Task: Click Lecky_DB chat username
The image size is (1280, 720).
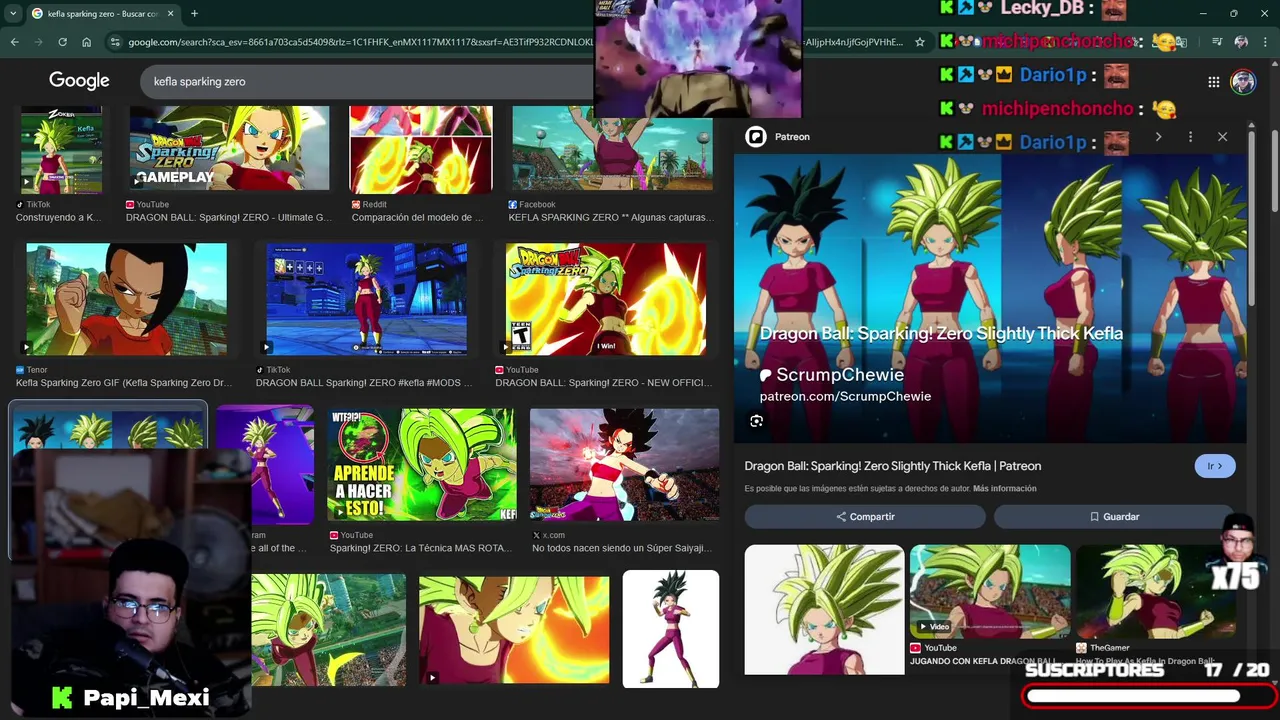Action: [1040, 8]
